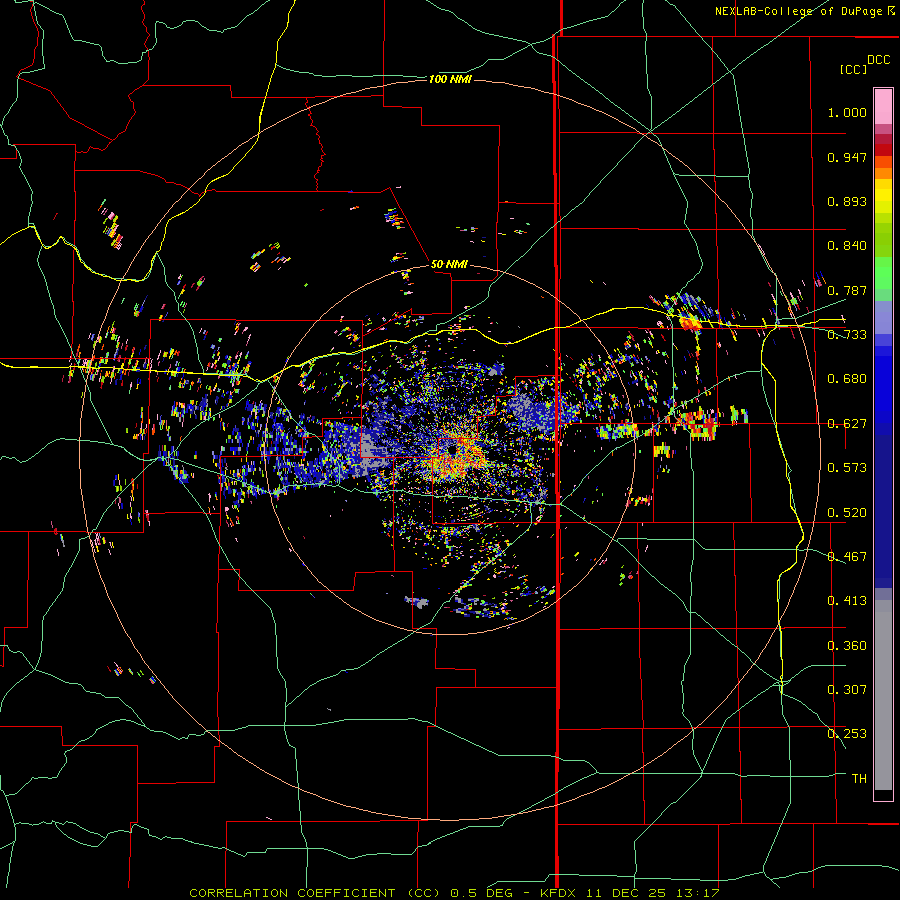Click the 0.680 legend value
The height and width of the screenshot is (900, 900).
(847, 379)
